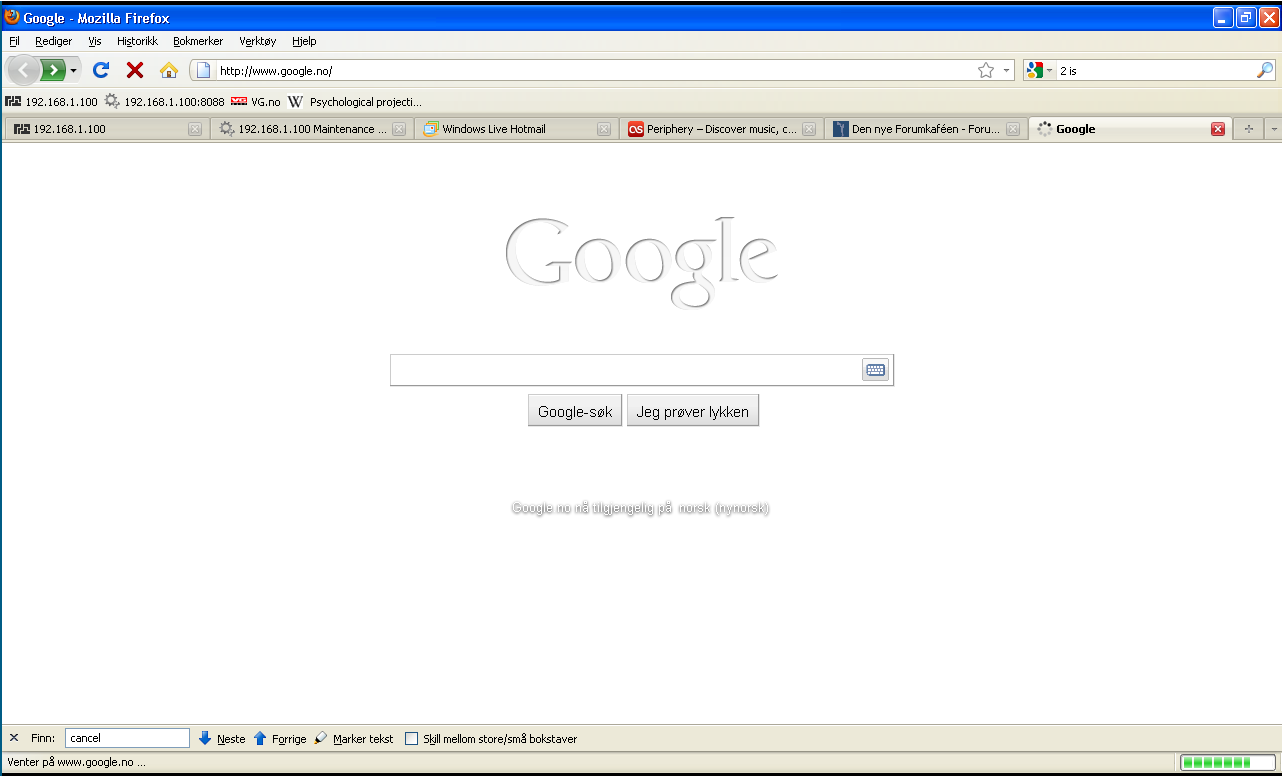Viewport: 1284px width, 776px height.
Task: Open the Fil menu
Action: (14, 41)
